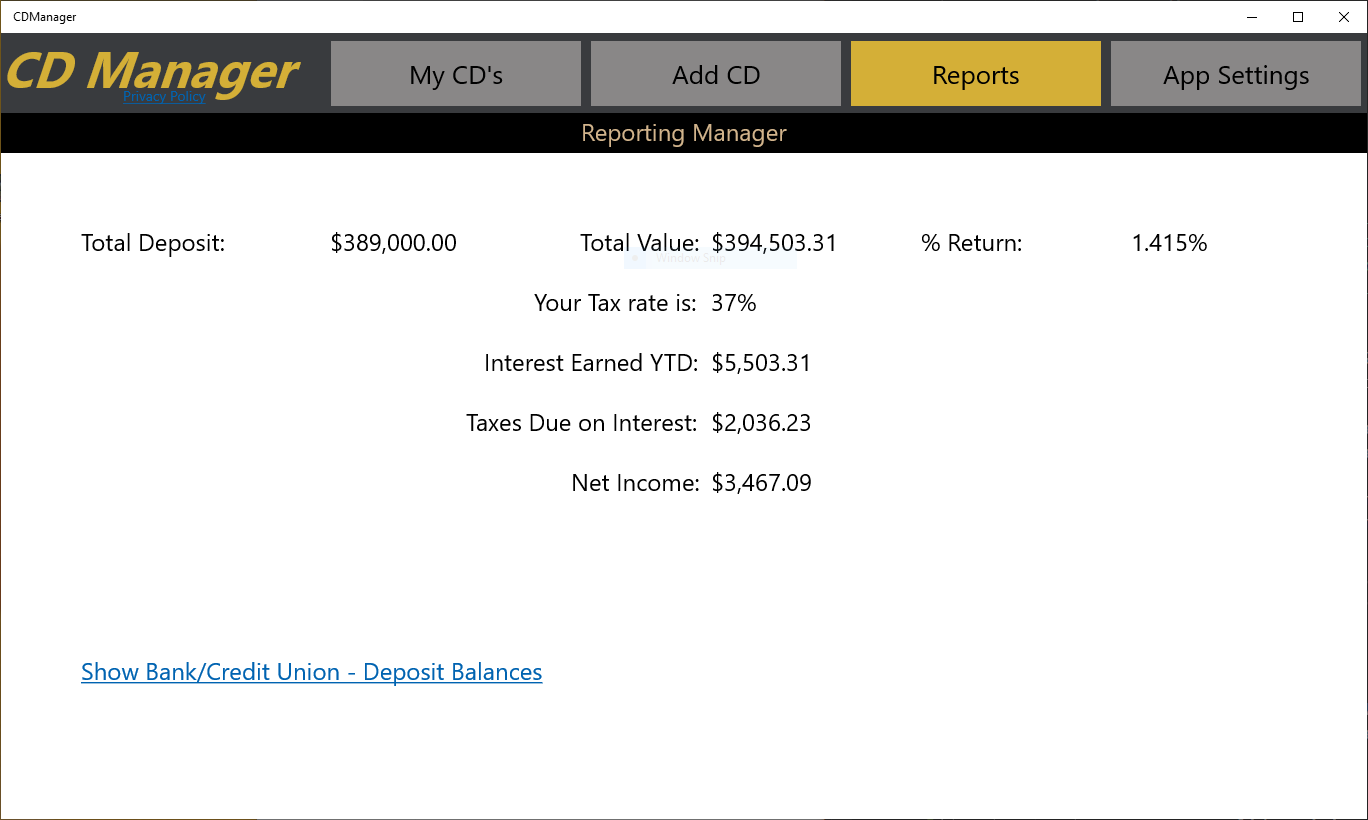This screenshot has height=820, width=1368.
Task: Click the Reporting Manager header
Action: click(x=684, y=132)
